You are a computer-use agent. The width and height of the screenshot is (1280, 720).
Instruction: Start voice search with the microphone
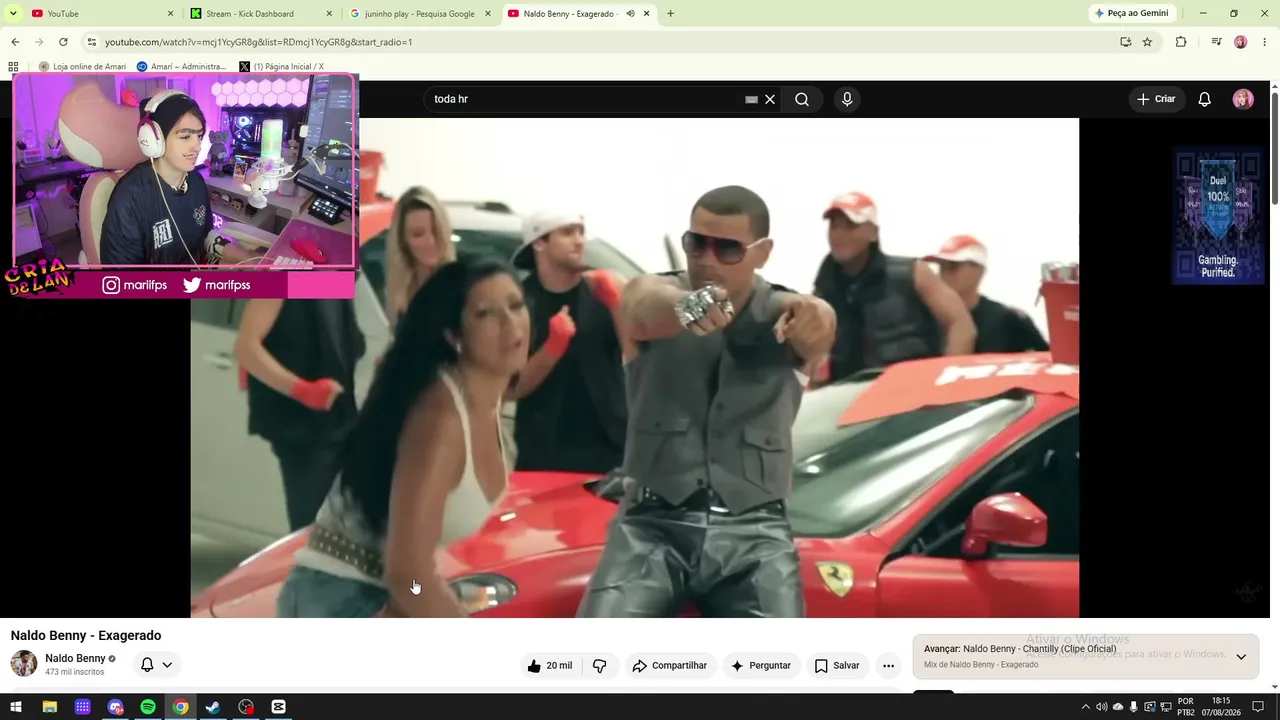point(847,99)
